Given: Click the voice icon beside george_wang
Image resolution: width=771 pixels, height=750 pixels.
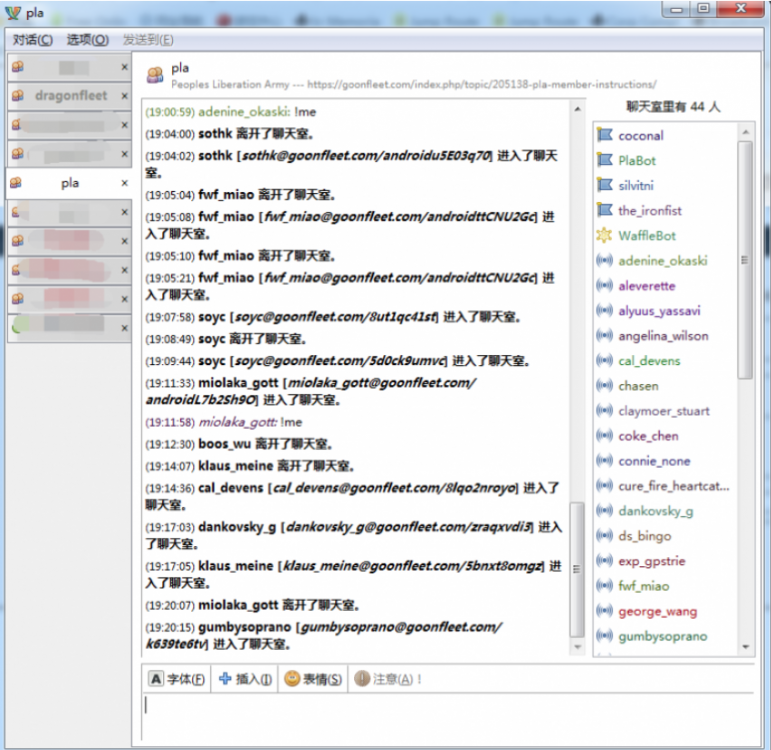Looking at the screenshot, I should tap(604, 611).
